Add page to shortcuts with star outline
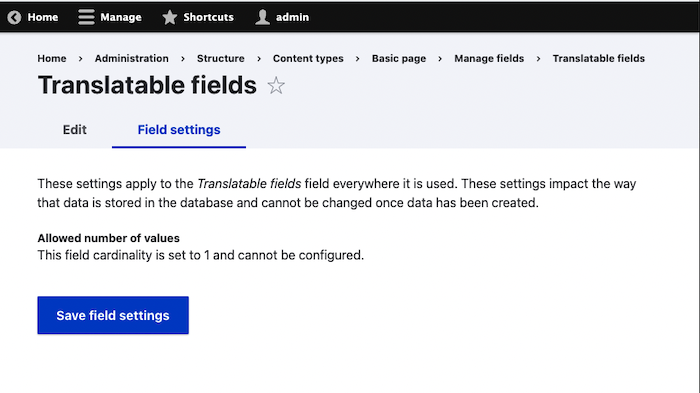The image size is (700, 393). click(x=276, y=86)
